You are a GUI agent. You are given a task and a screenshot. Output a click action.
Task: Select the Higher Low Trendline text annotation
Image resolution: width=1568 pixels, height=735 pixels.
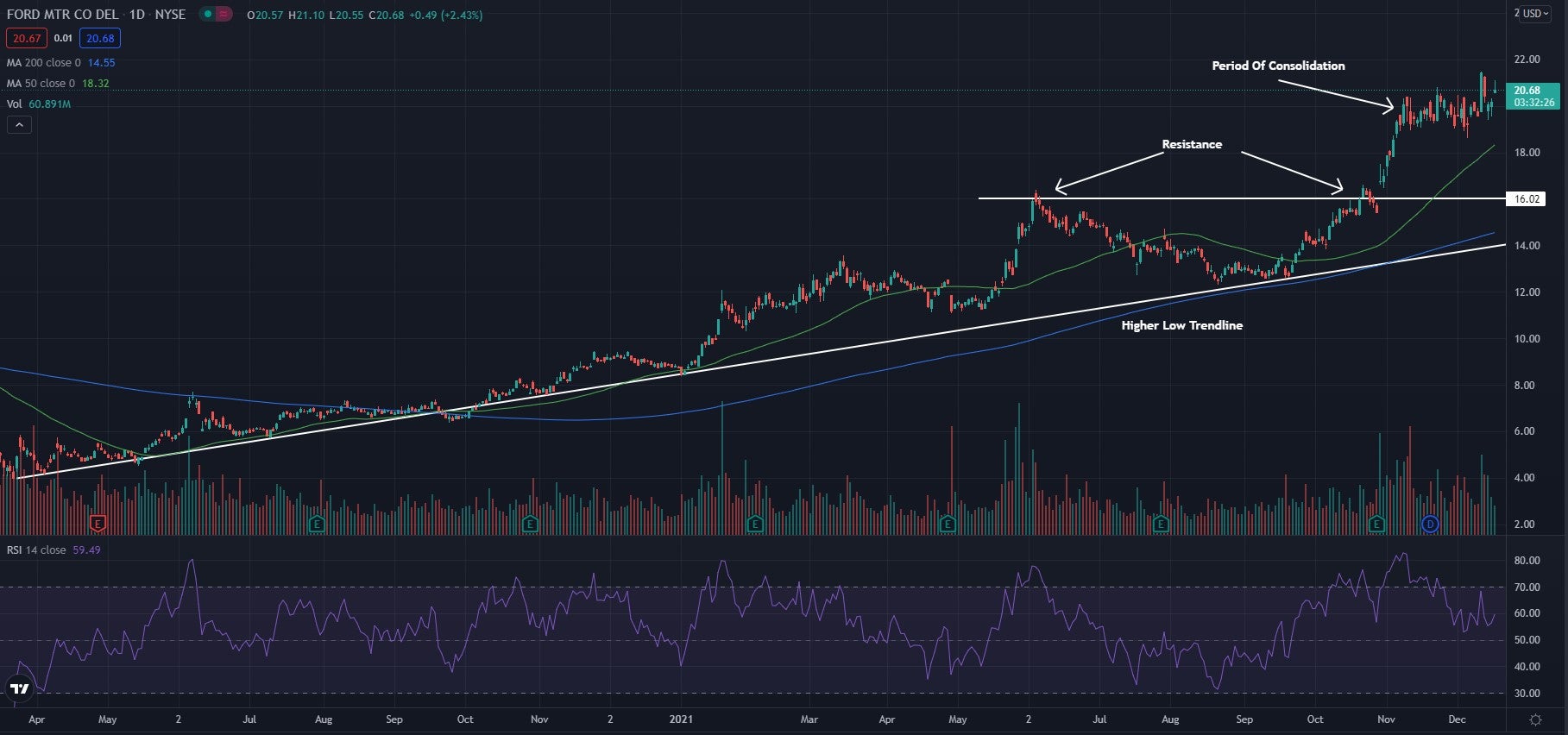coord(1182,325)
